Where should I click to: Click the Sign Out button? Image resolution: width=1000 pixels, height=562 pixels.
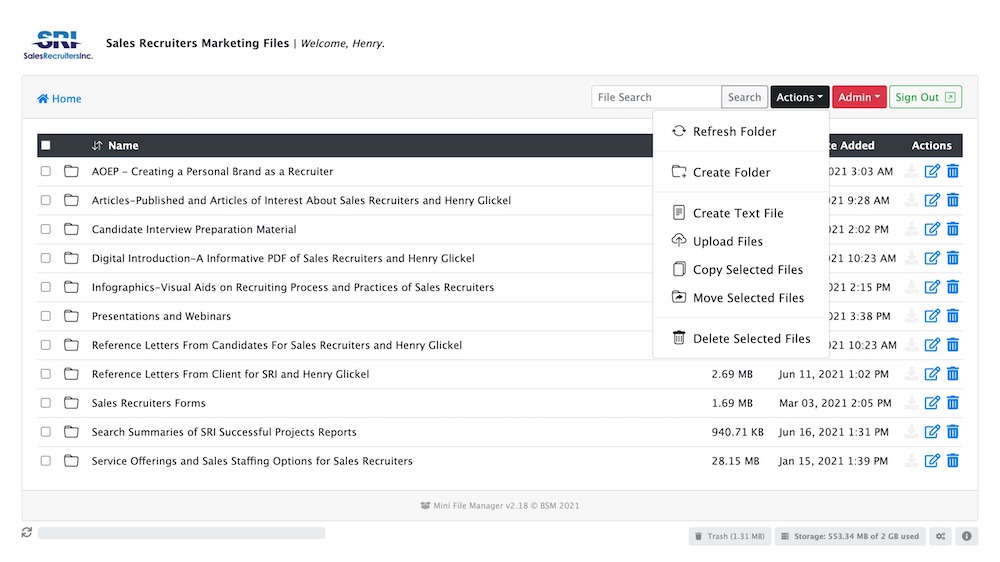click(x=925, y=97)
